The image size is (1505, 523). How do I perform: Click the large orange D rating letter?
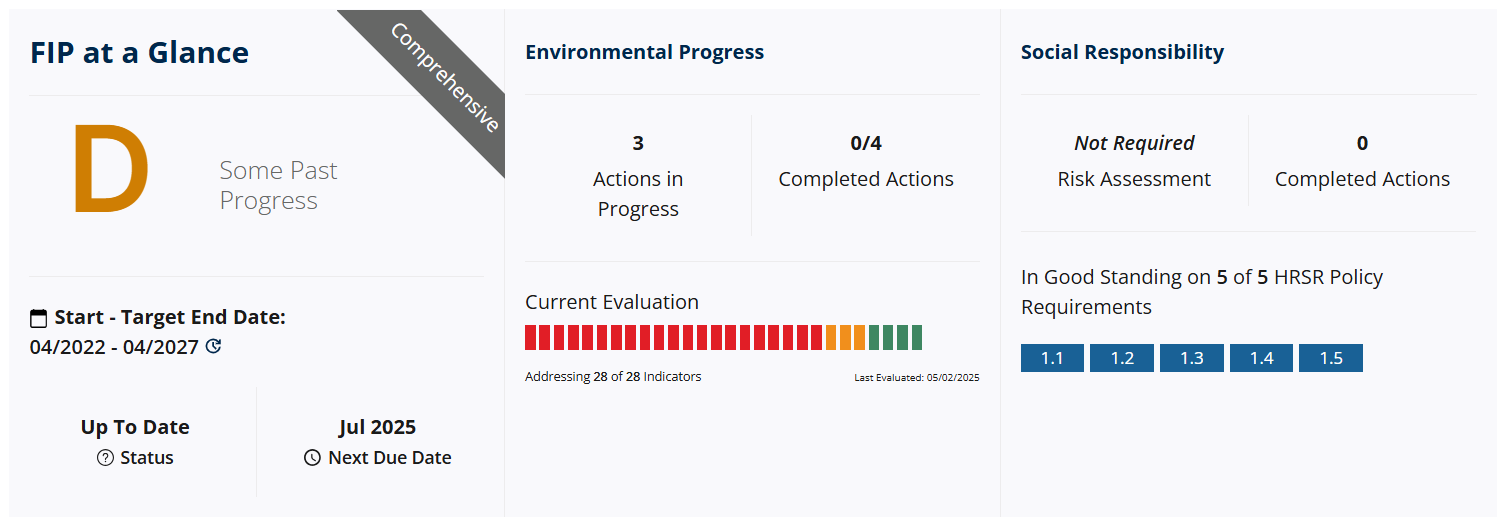coord(110,170)
